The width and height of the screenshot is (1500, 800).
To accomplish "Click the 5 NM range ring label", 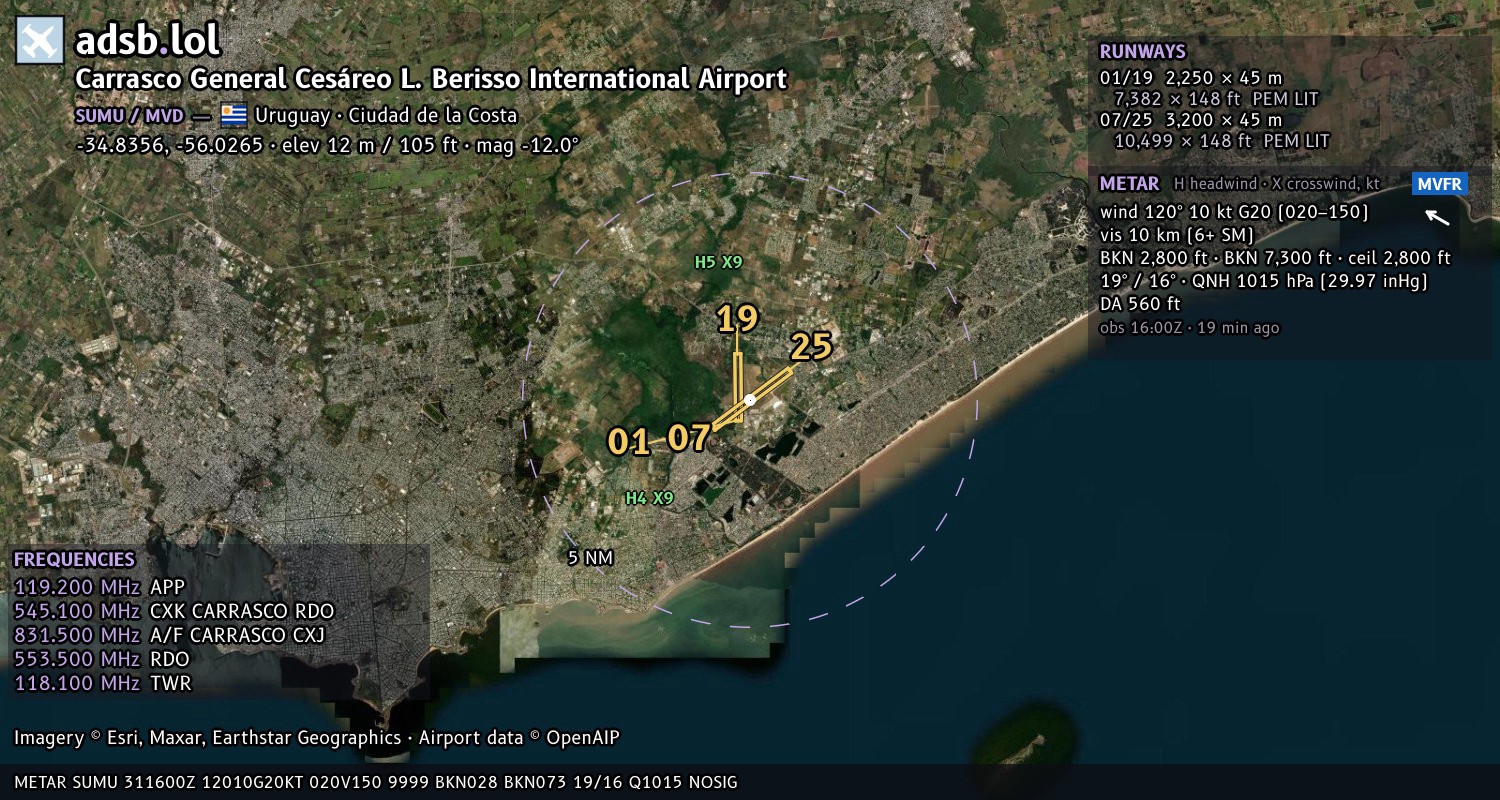I will pyautogui.click(x=590, y=558).
